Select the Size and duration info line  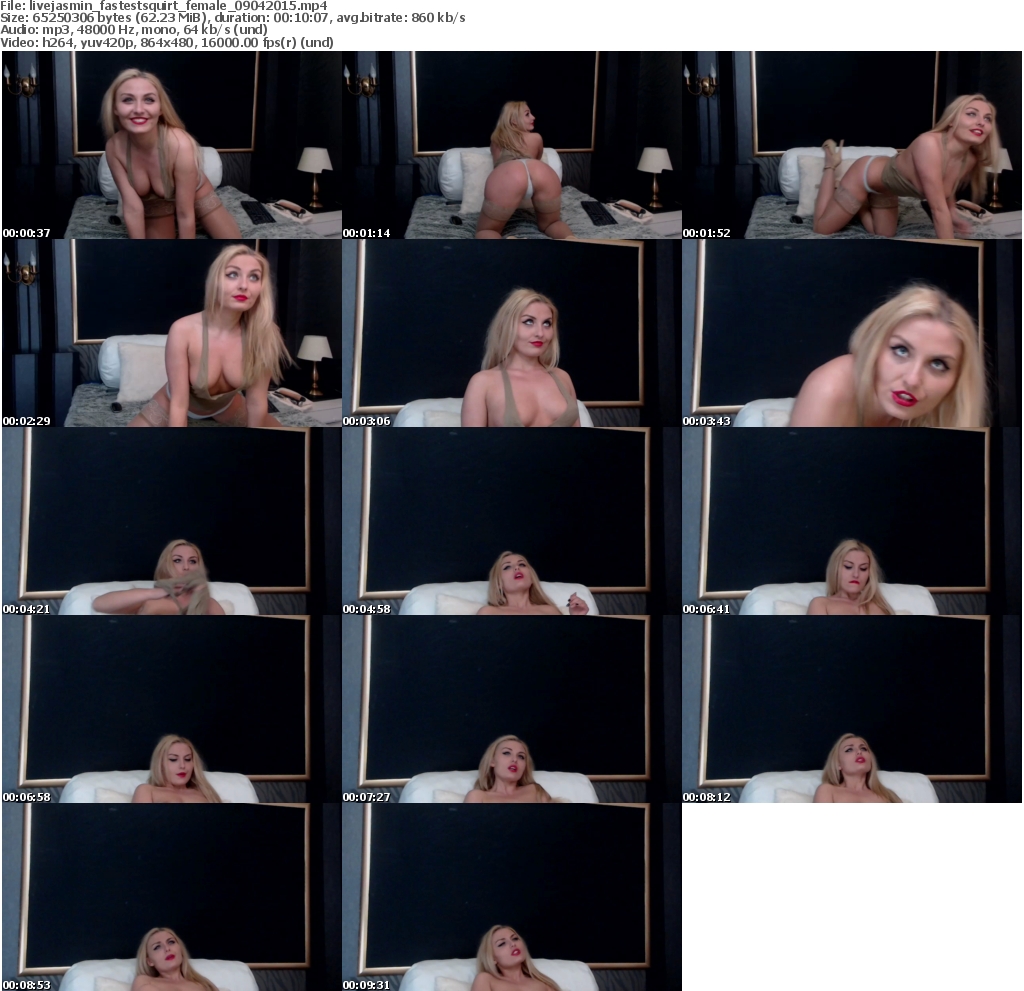233,18
